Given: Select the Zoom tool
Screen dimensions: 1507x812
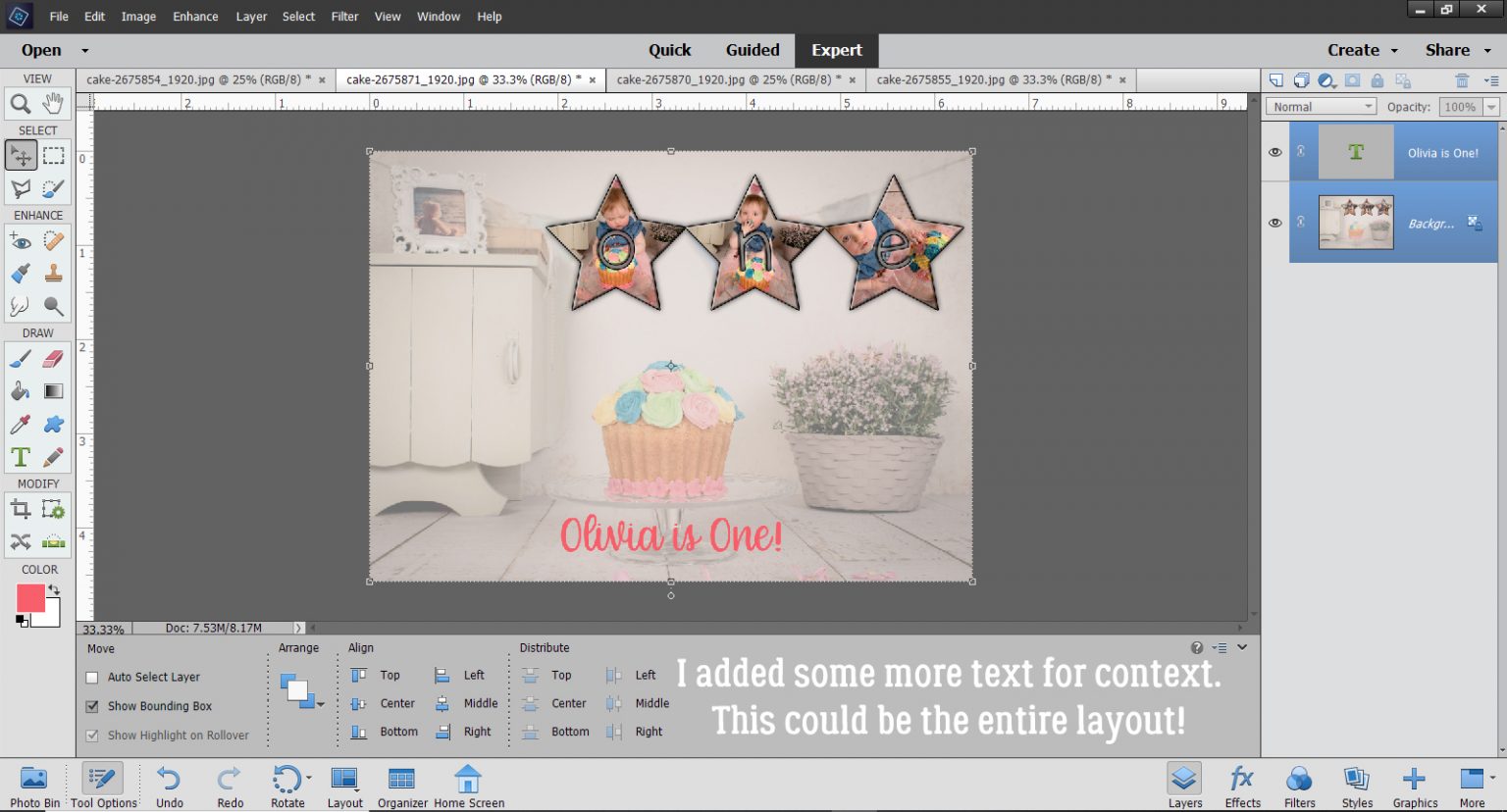Looking at the screenshot, I should pyautogui.click(x=22, y=101).
